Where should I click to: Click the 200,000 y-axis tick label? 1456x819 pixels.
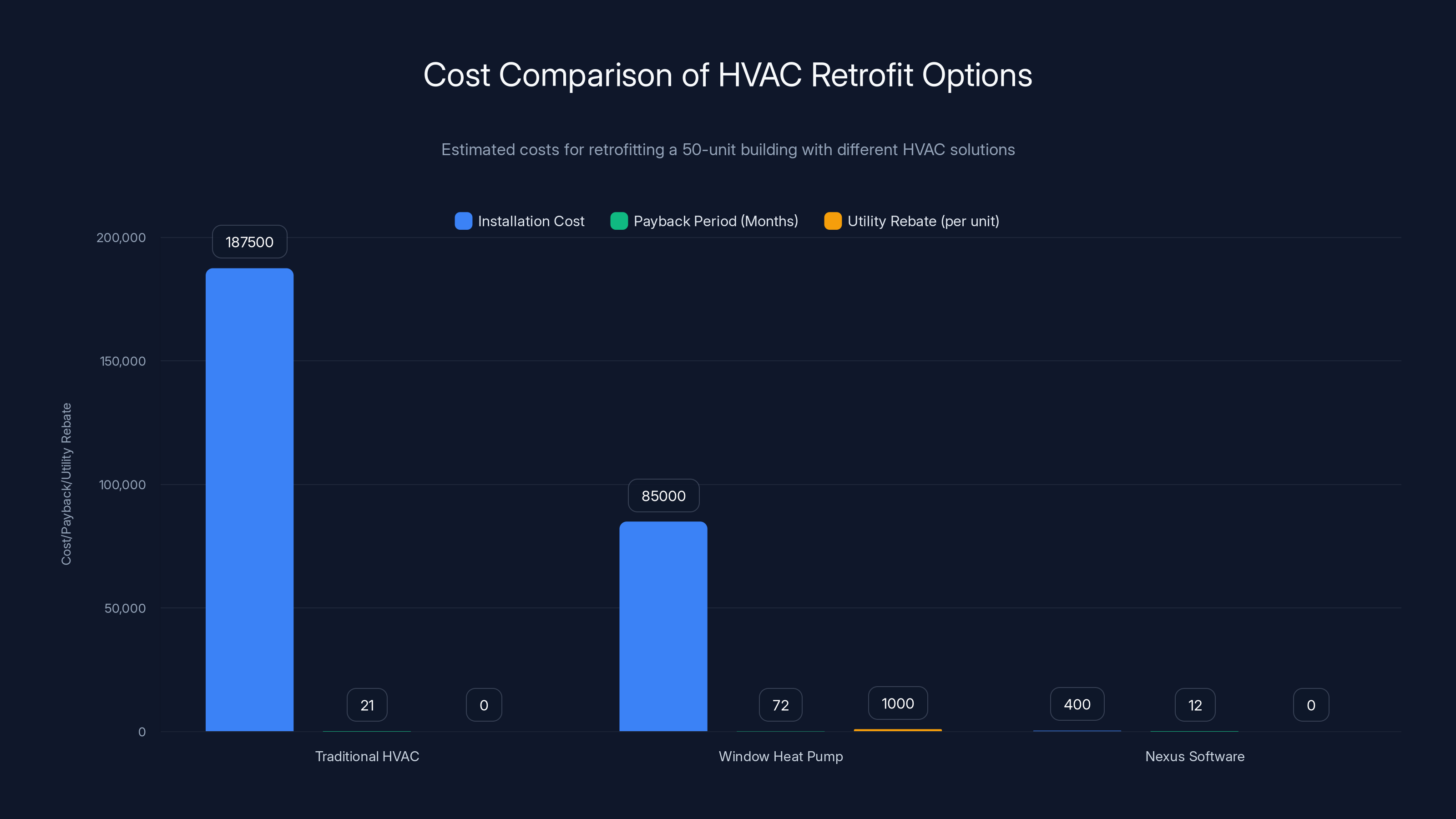121,238
